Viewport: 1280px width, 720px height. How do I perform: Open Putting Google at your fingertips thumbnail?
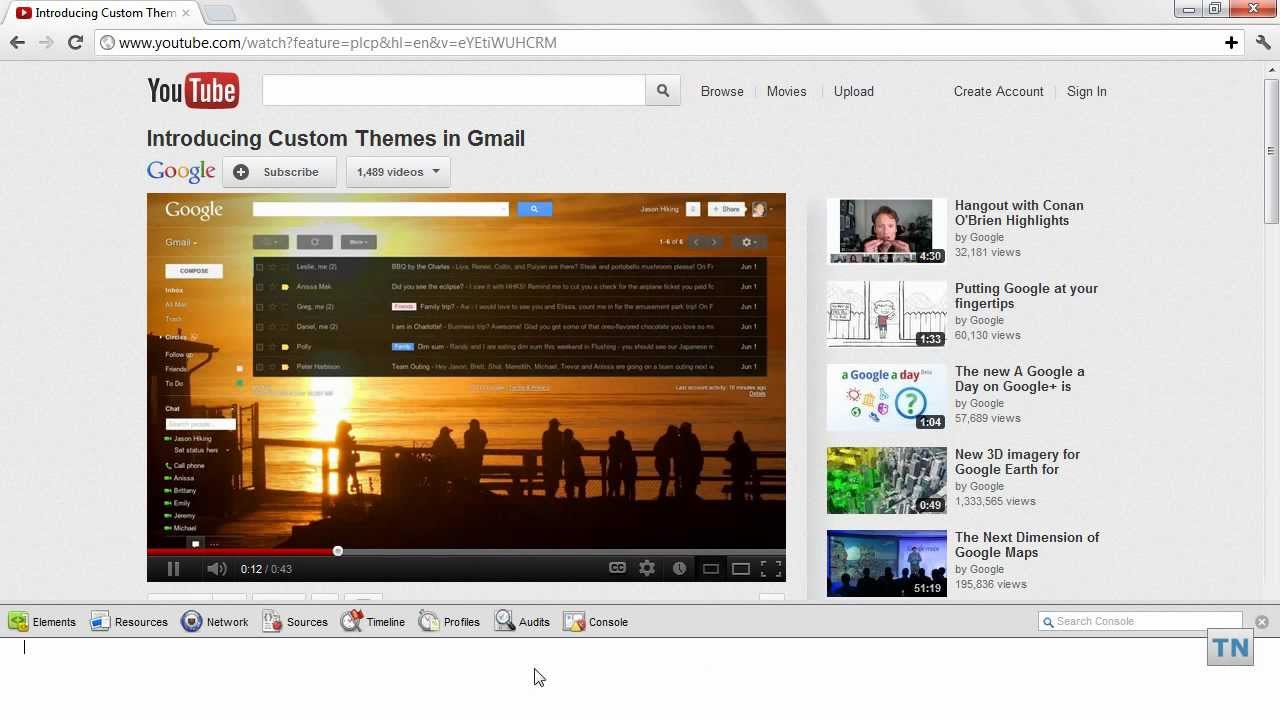point(886,314)
